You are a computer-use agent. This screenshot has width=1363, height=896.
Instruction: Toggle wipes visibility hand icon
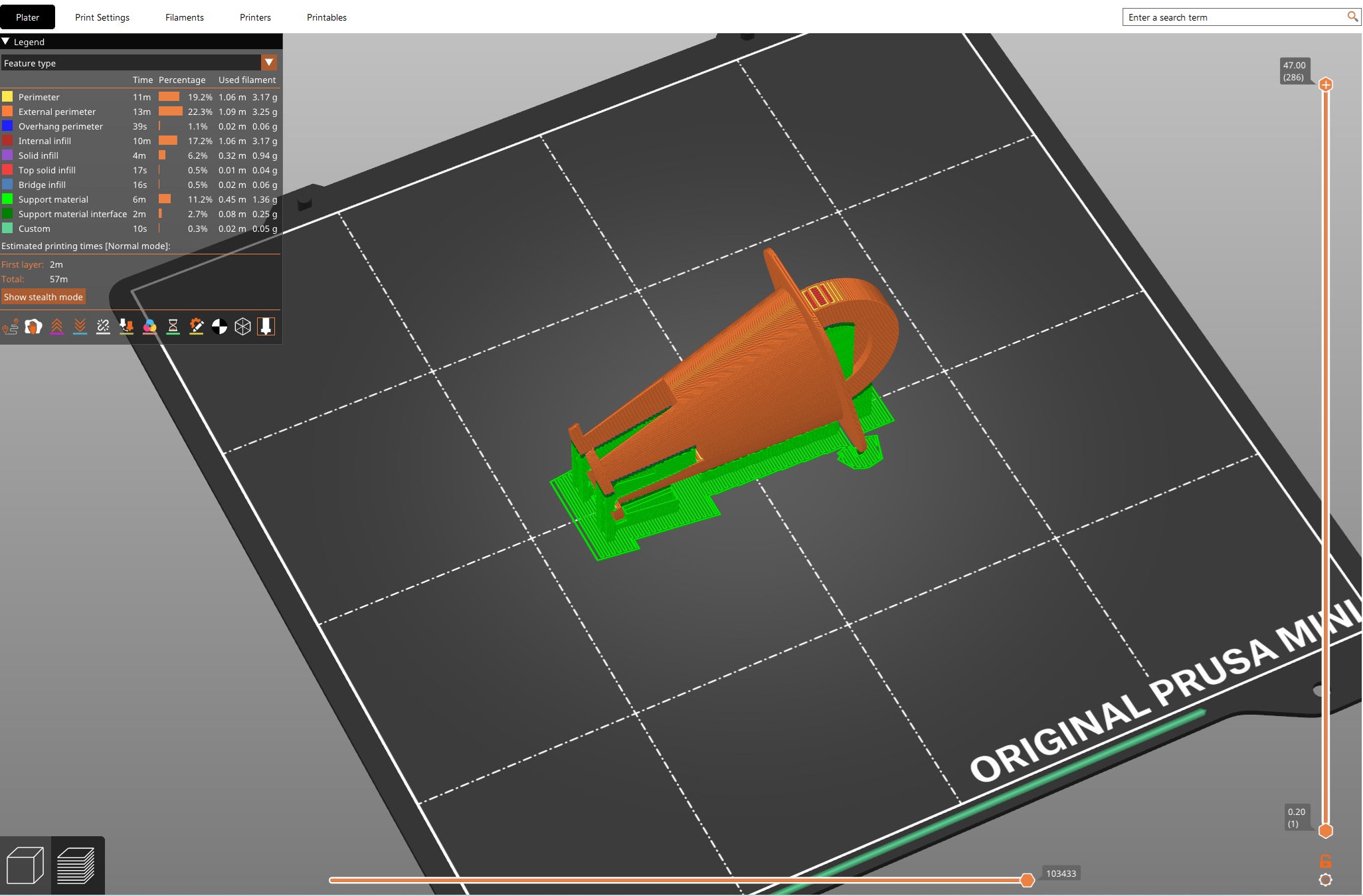click(33, 327)
